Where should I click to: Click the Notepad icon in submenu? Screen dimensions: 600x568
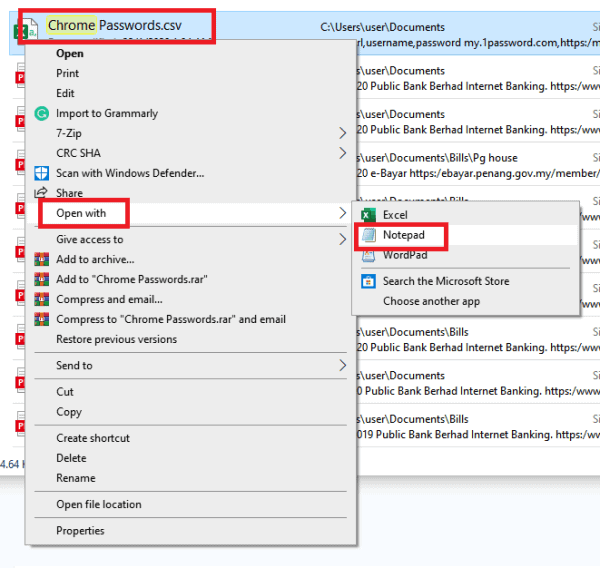[x=369, y=235]
